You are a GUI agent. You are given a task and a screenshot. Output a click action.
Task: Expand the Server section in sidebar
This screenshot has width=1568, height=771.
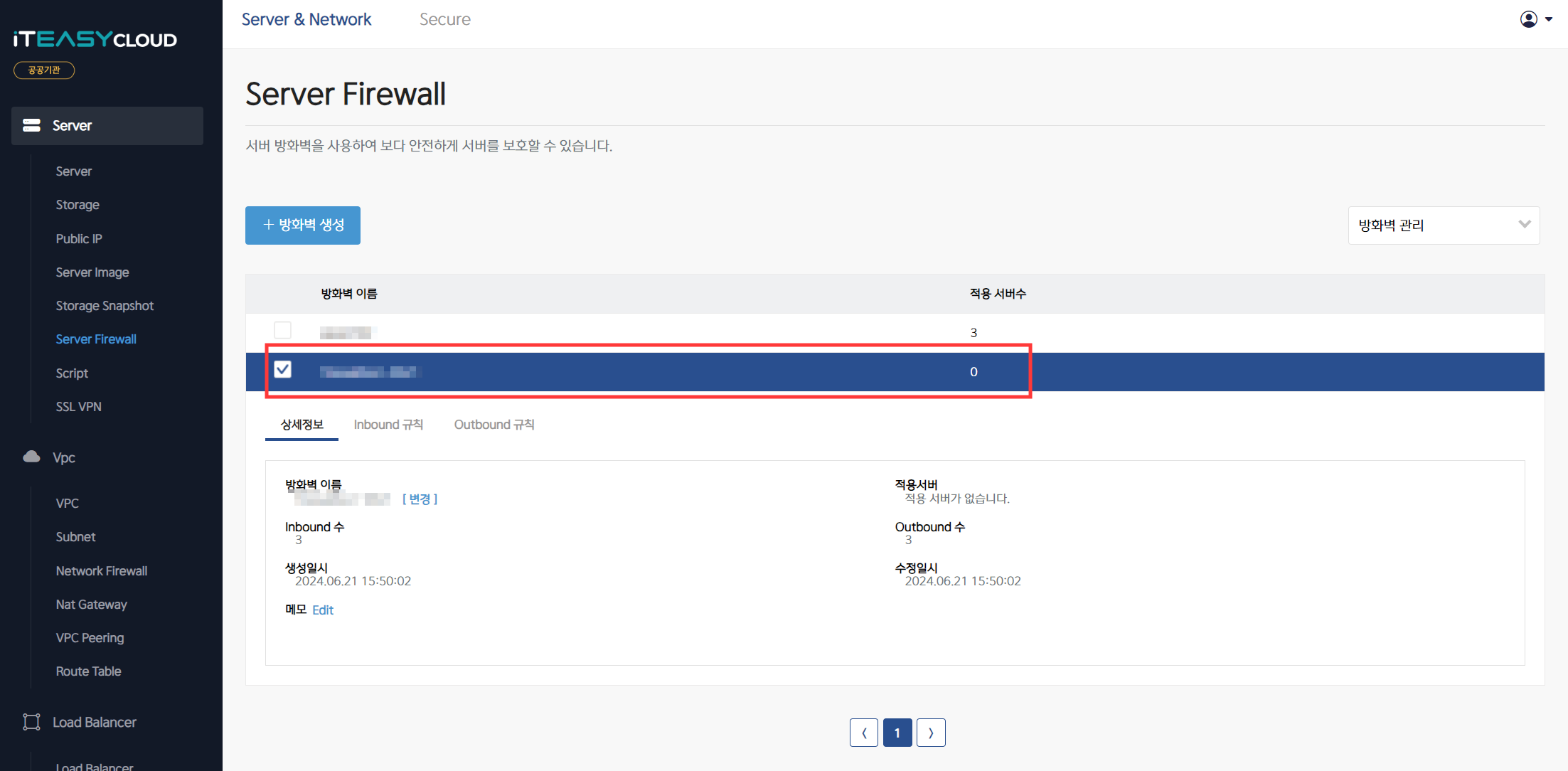coord(107,126)
